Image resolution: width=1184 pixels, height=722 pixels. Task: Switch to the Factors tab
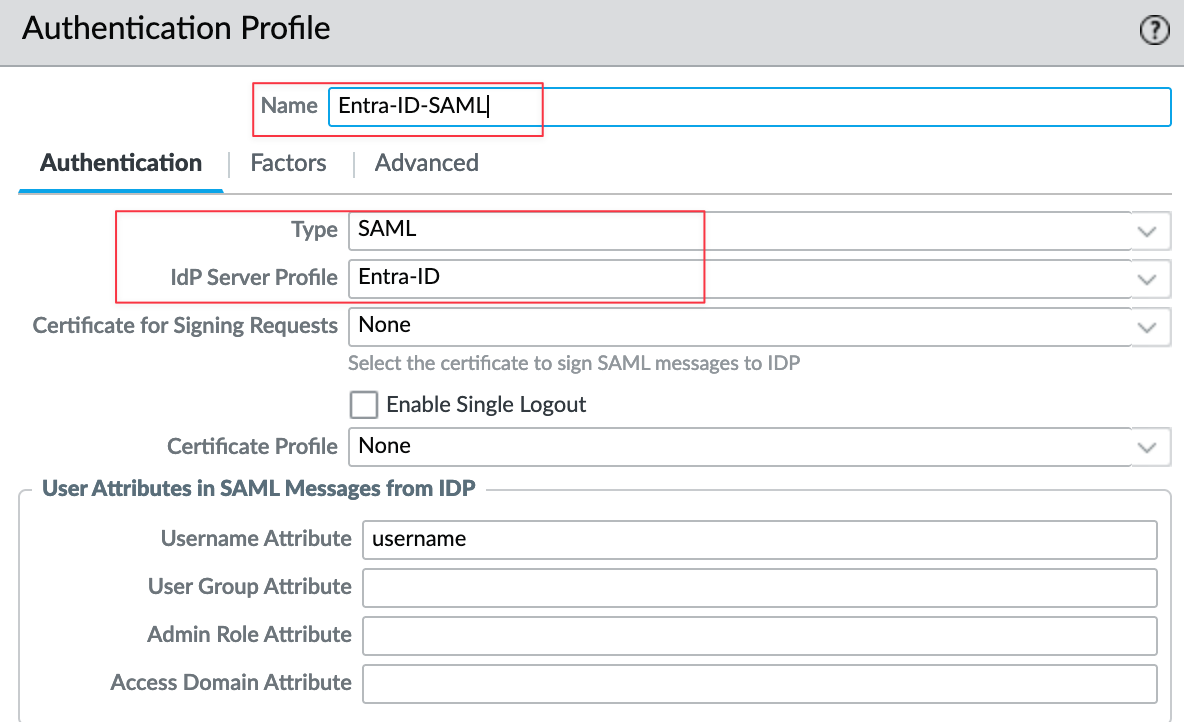tap(288, 162)
